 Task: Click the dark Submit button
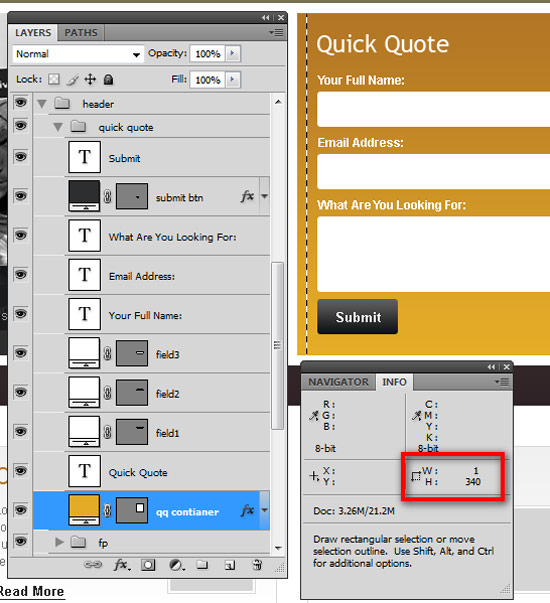click(x=358, y=317)
